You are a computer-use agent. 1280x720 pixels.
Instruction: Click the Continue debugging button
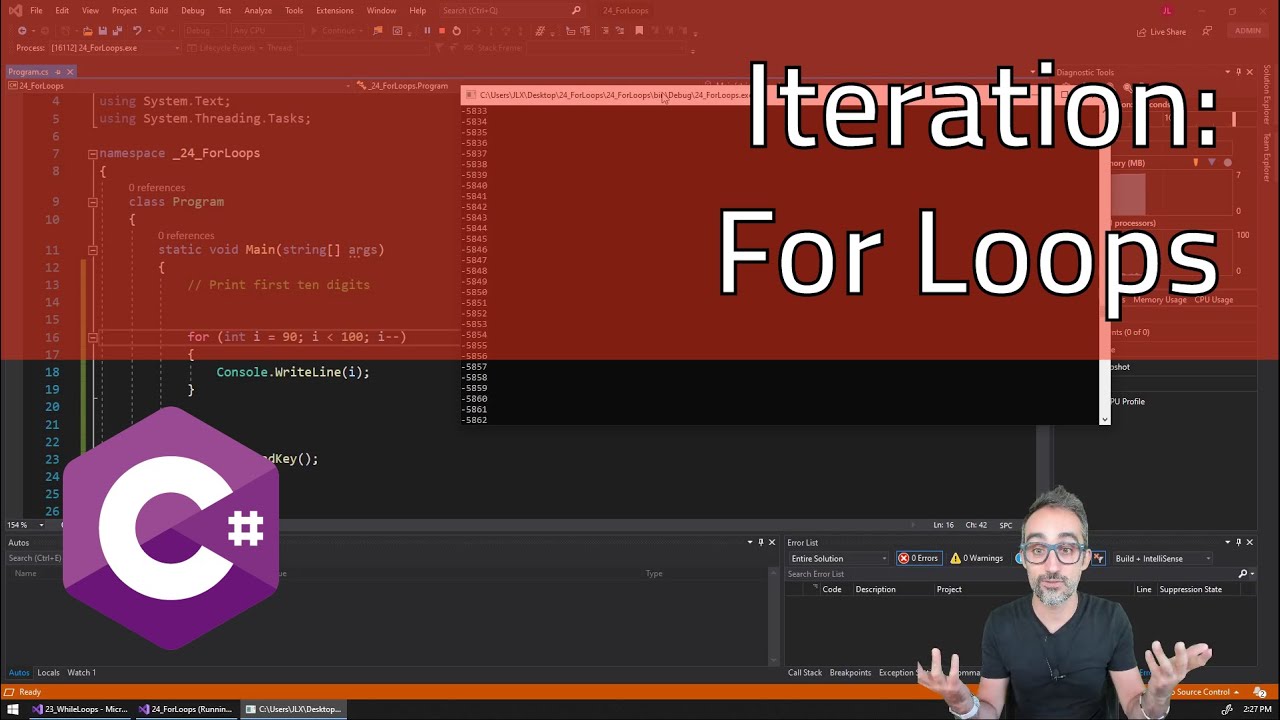(x=337, y=31)
